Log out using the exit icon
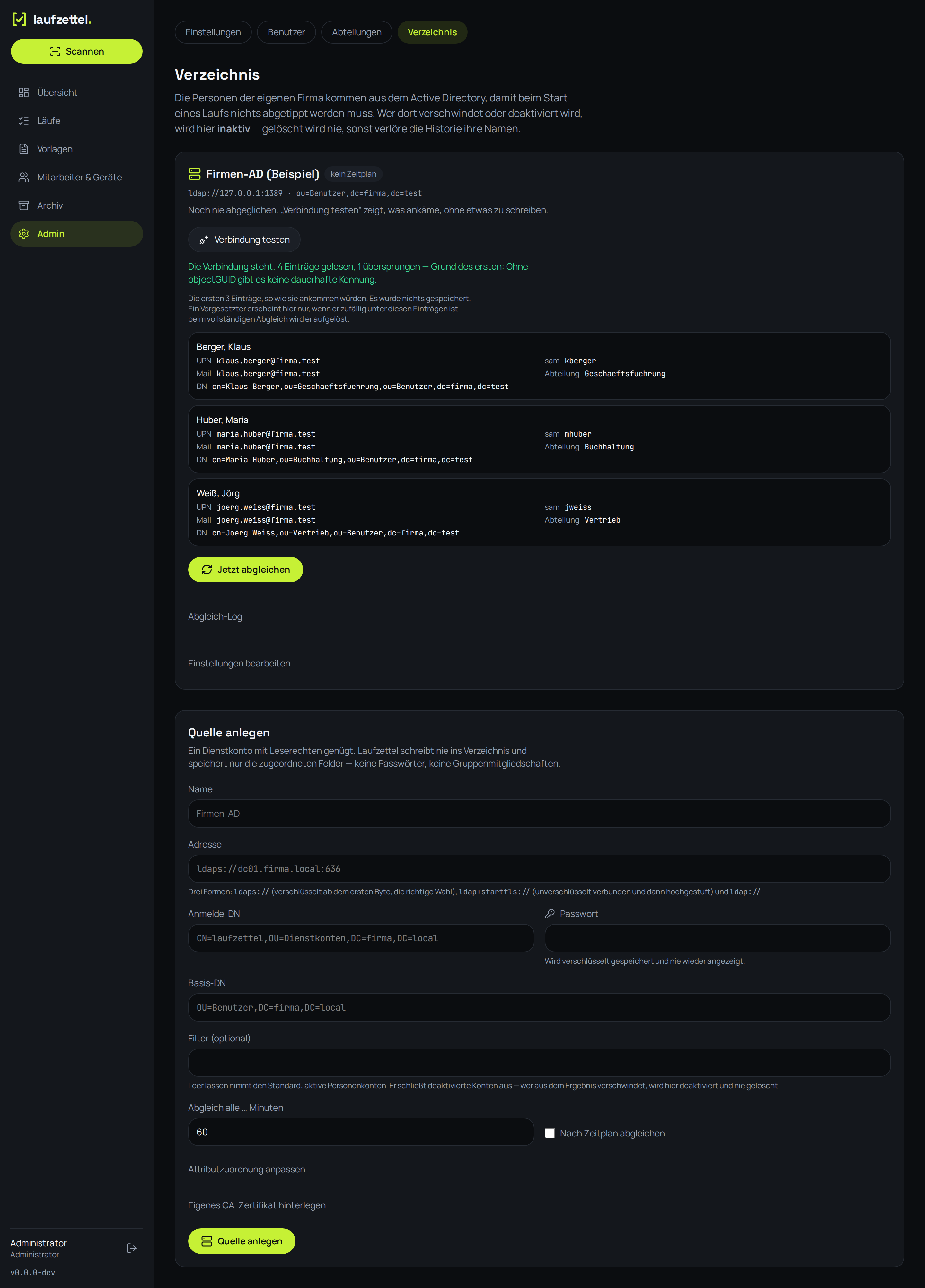This screenshot has width=925, height=1288. [131, 1248]
